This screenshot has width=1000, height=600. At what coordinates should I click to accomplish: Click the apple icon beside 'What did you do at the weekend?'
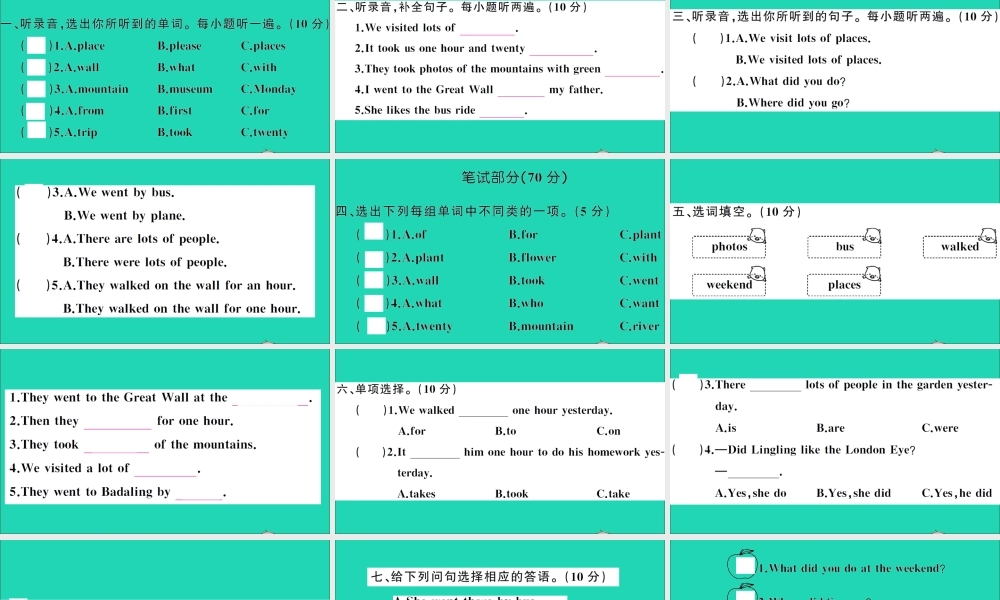coord(742,565)
